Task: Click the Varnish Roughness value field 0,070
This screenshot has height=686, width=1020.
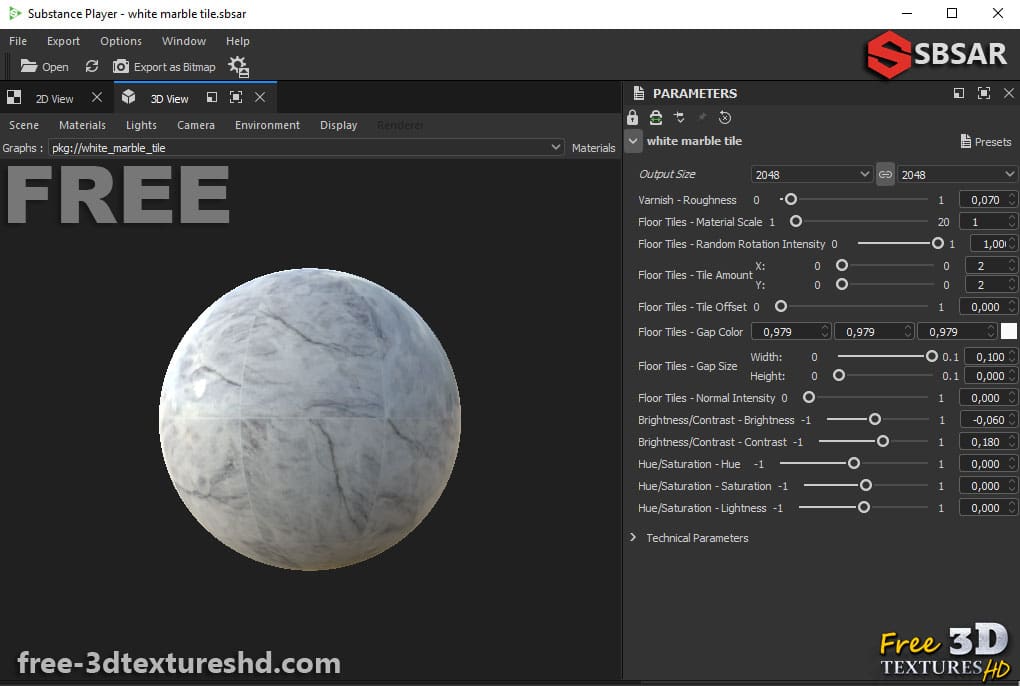Action: (x=988, y=200)
